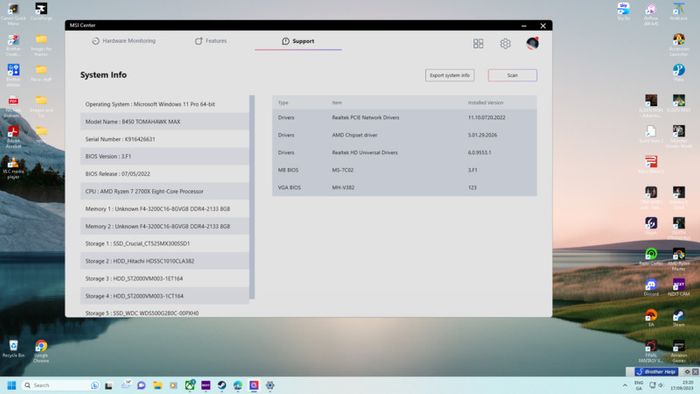Viewport: 700px width, 394px height.
Task: Click the Scan button
Action: (x=512, y=75)
